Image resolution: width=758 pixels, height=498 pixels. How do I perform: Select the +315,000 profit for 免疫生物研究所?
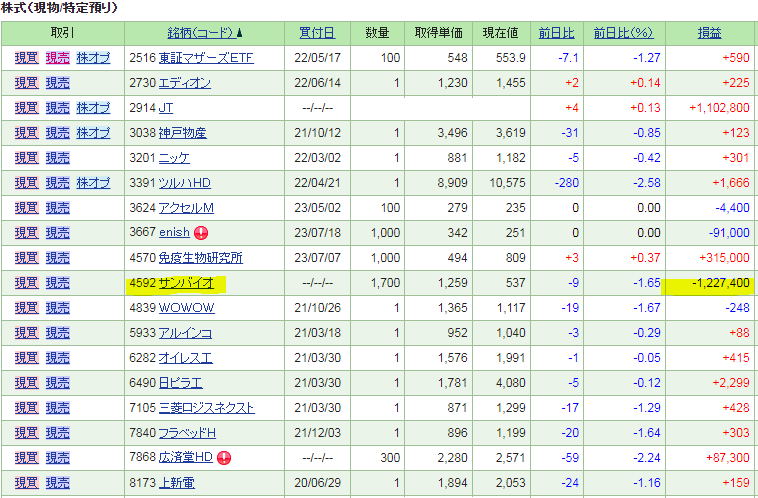725,258
